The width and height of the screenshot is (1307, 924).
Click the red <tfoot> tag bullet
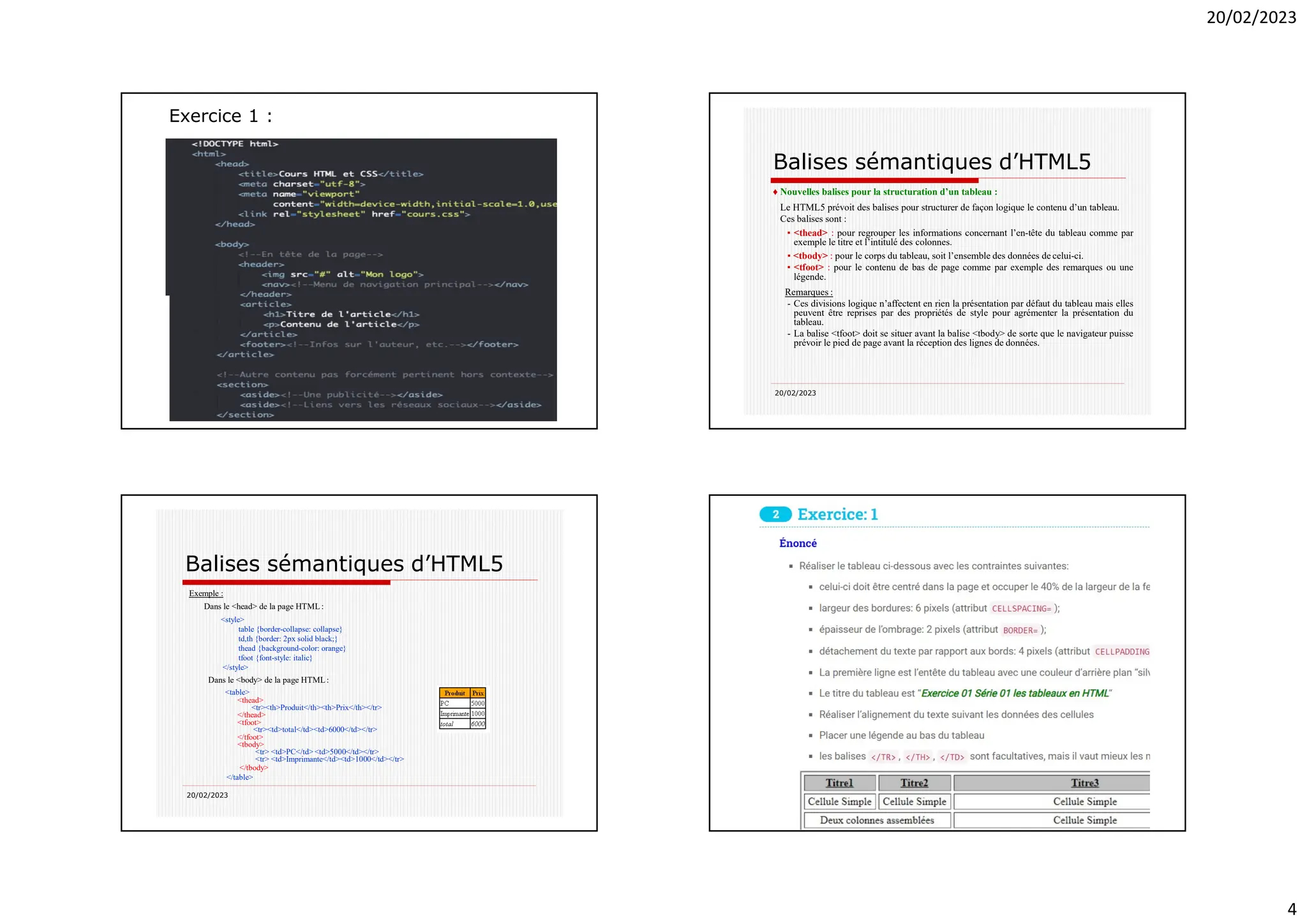[808, 267]
